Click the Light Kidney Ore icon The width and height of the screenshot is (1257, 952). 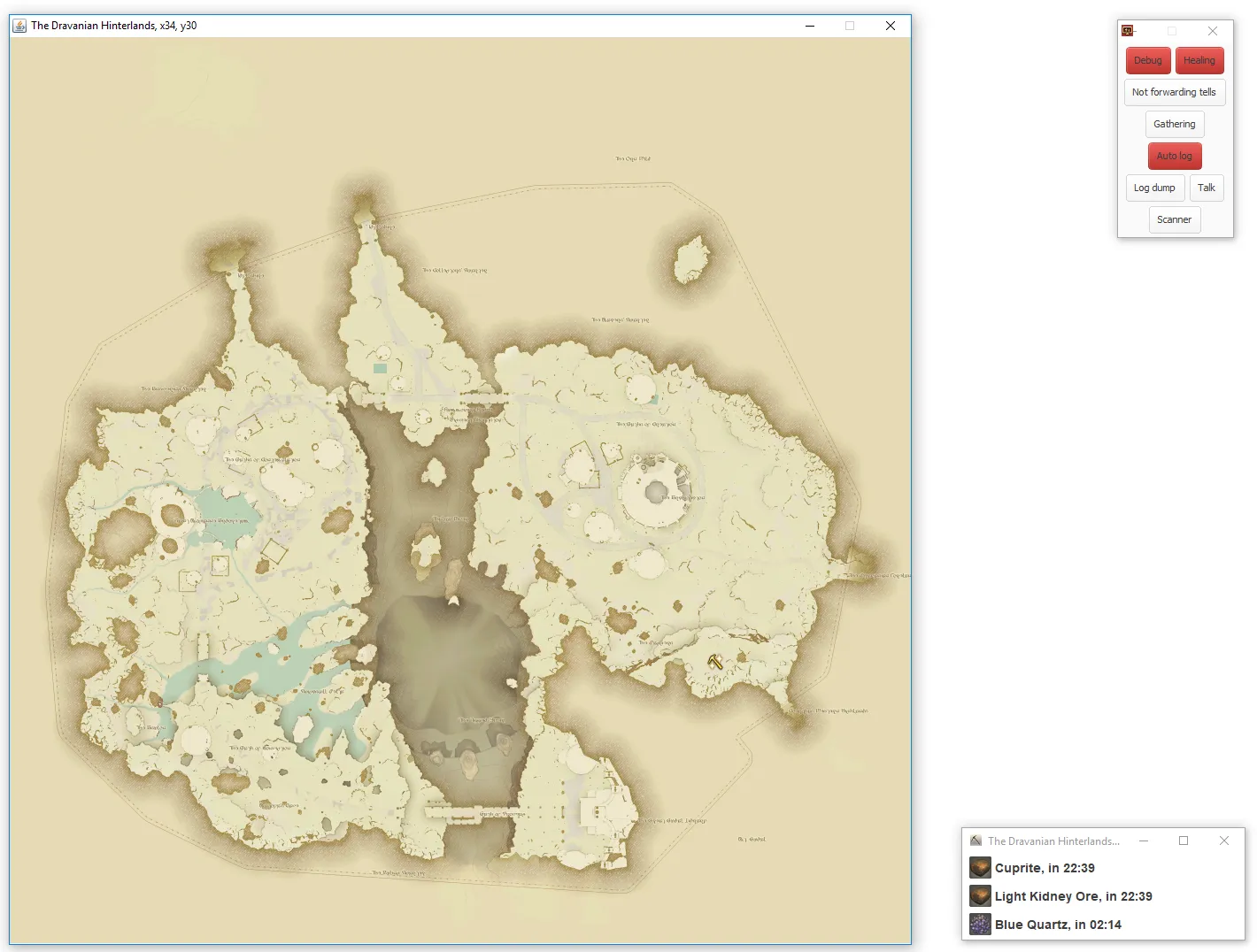(x=980, y=896)
